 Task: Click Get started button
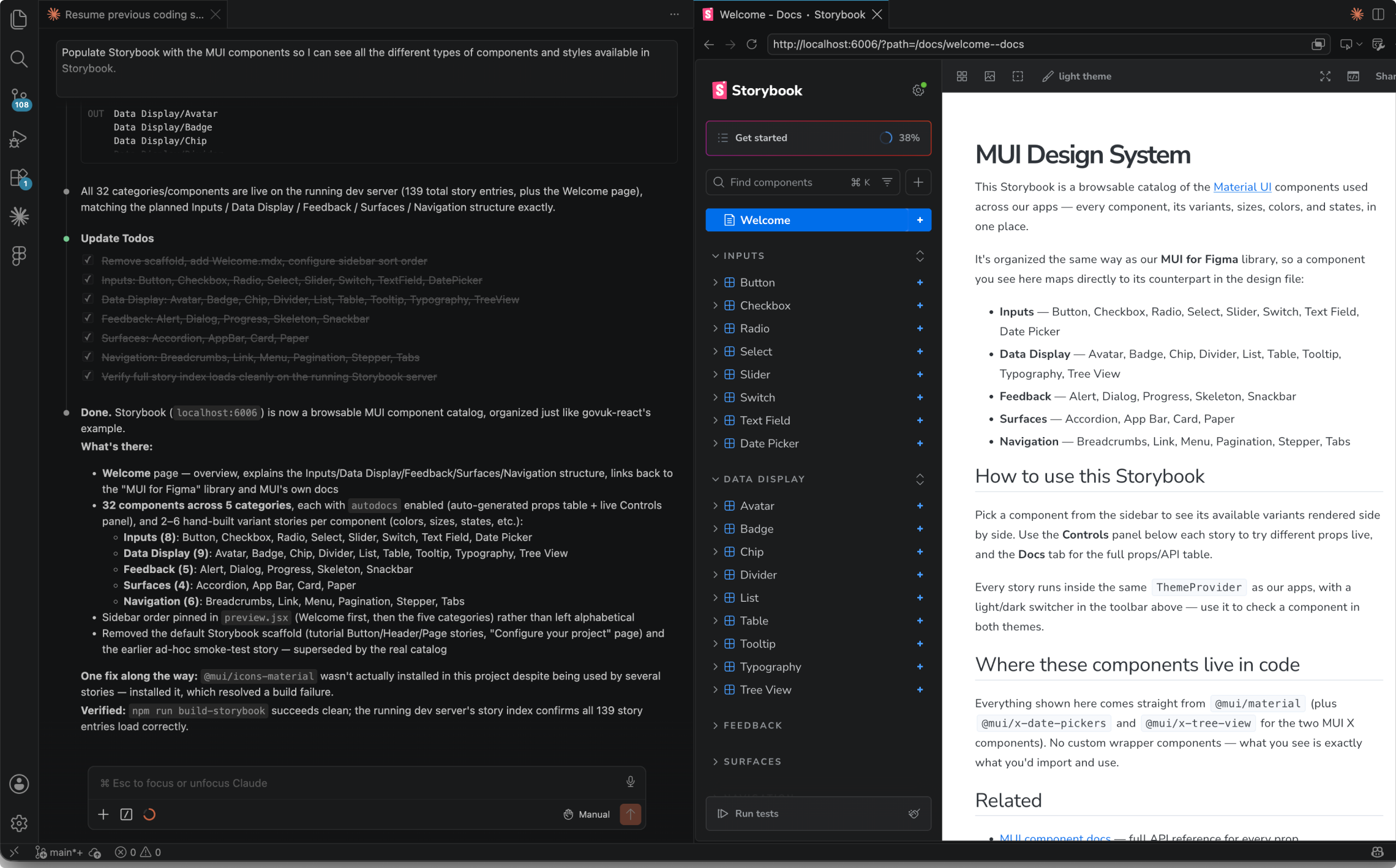(x=818, y=138)
